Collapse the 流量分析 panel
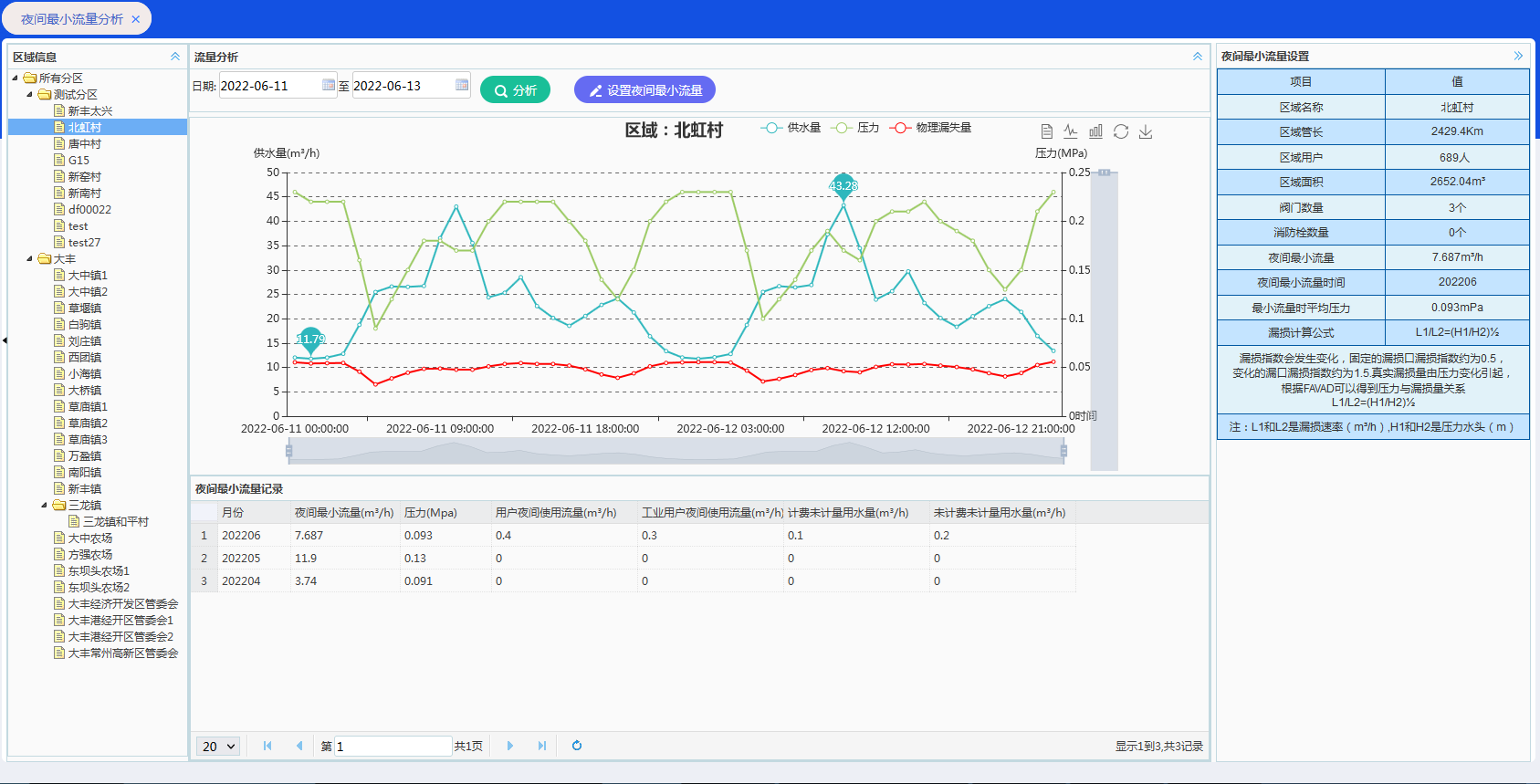Screen dimensions: 1540x784 coord(1197,57)
